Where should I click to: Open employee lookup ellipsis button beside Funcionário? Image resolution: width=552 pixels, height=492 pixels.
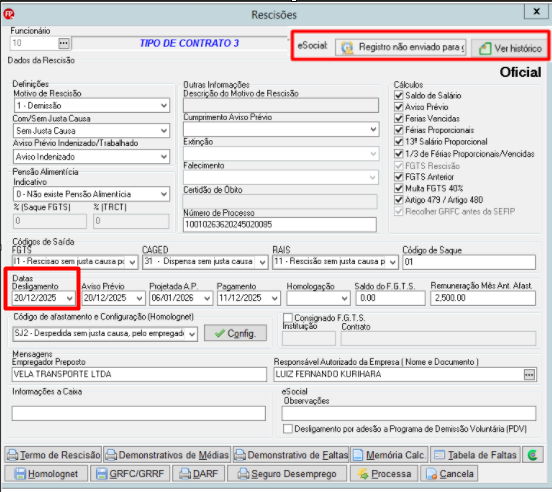point(64,43)
